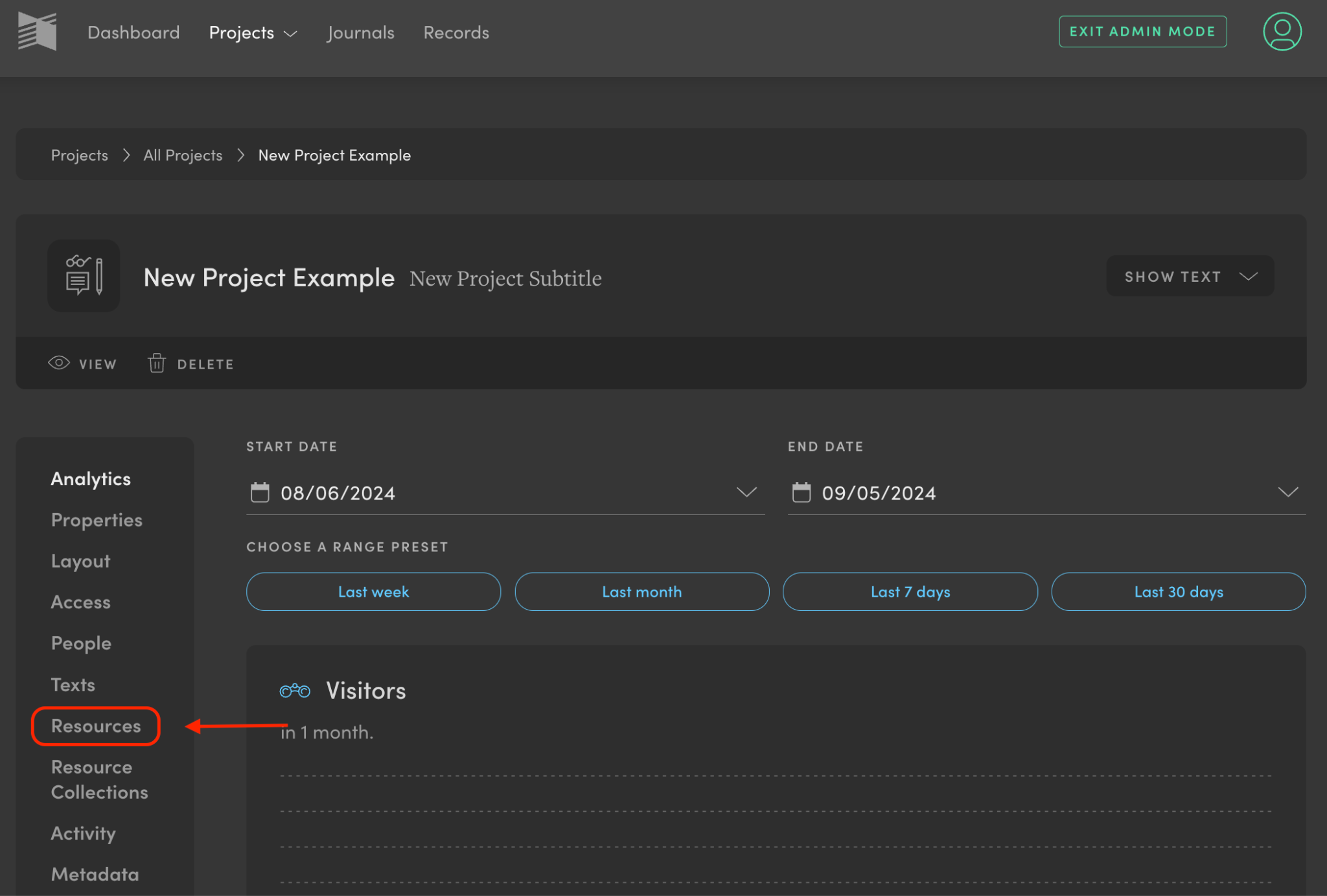Open the user account avatar menu
Image resolution: width=1327 pixels, height=896 pixels.
pos(1282,30)
